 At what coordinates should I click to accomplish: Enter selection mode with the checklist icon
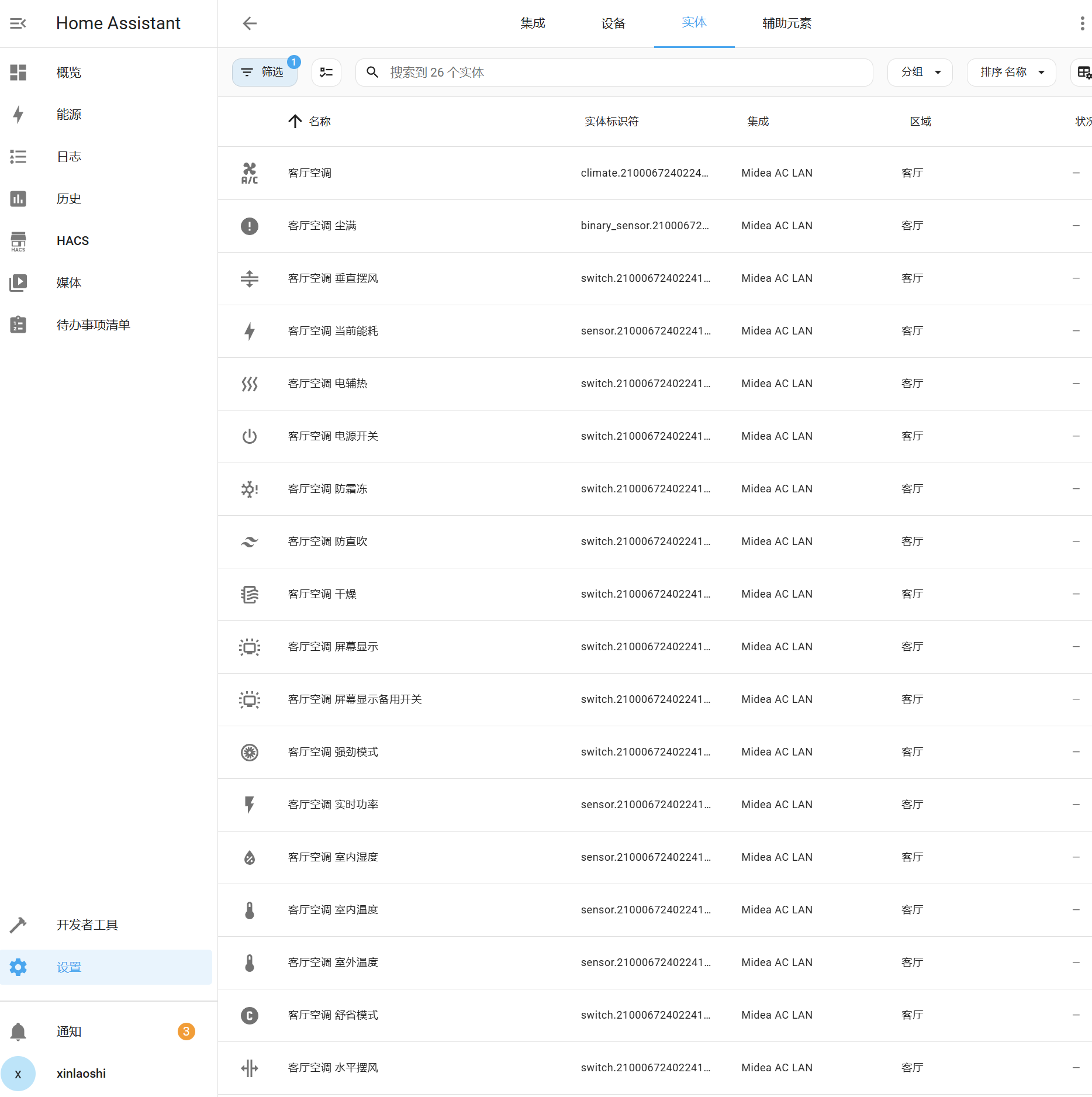click(x=326, y=73)
